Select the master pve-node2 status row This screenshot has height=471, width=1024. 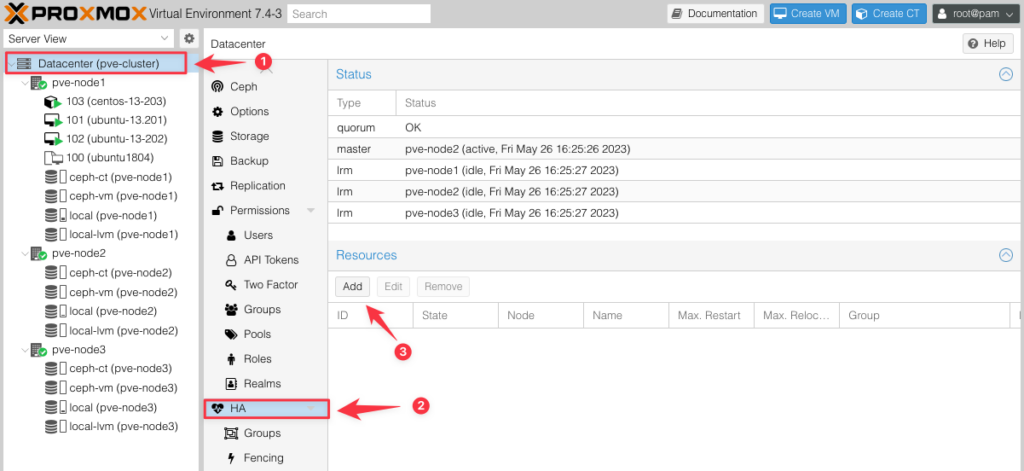pyautogui.click(x=676, y=149)
